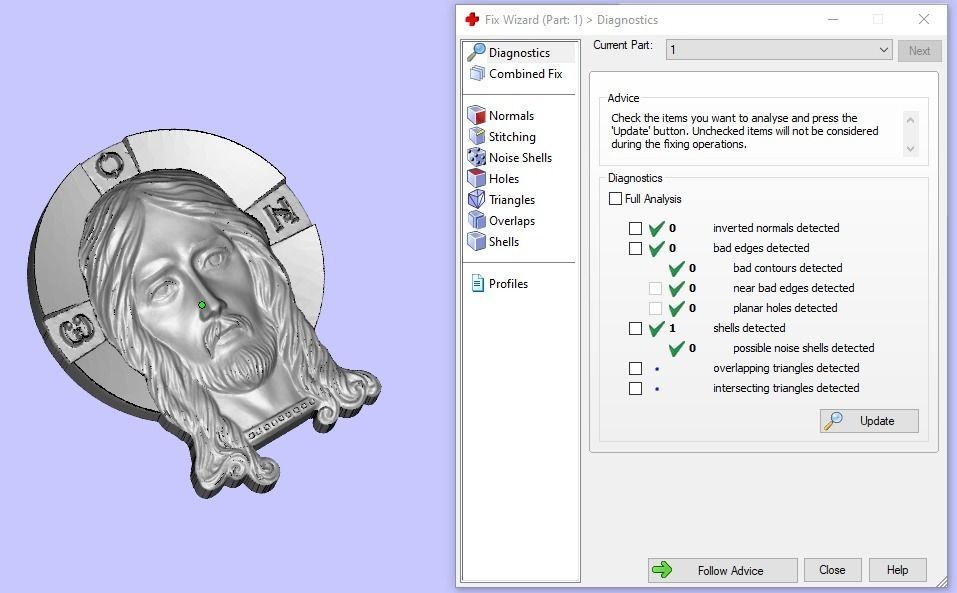Check planar holes detected checkbox
Image resolution: width=957 pixels, height=593 pixels.
point(655,308)
